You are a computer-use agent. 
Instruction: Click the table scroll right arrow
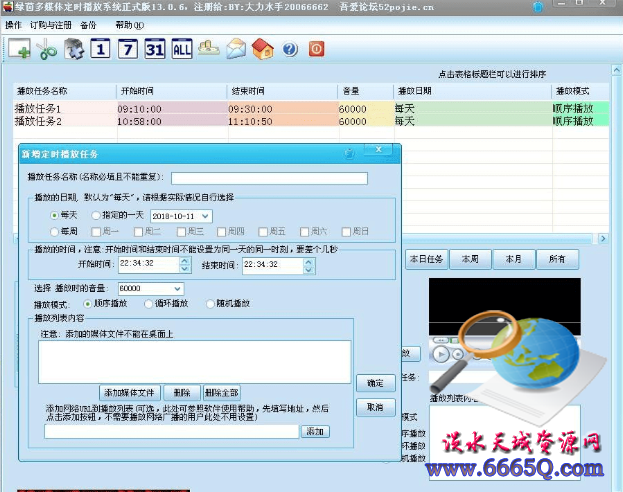(x=603, y=238)
